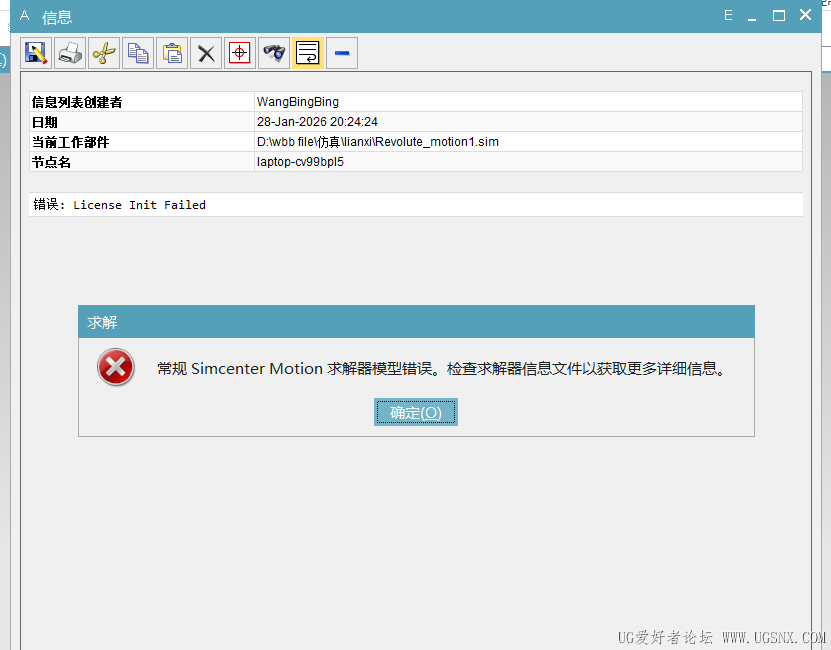Click the red error icon in the 求解 dialog
831x650 pixels.
pyautogui.click(x=115, y=367)
